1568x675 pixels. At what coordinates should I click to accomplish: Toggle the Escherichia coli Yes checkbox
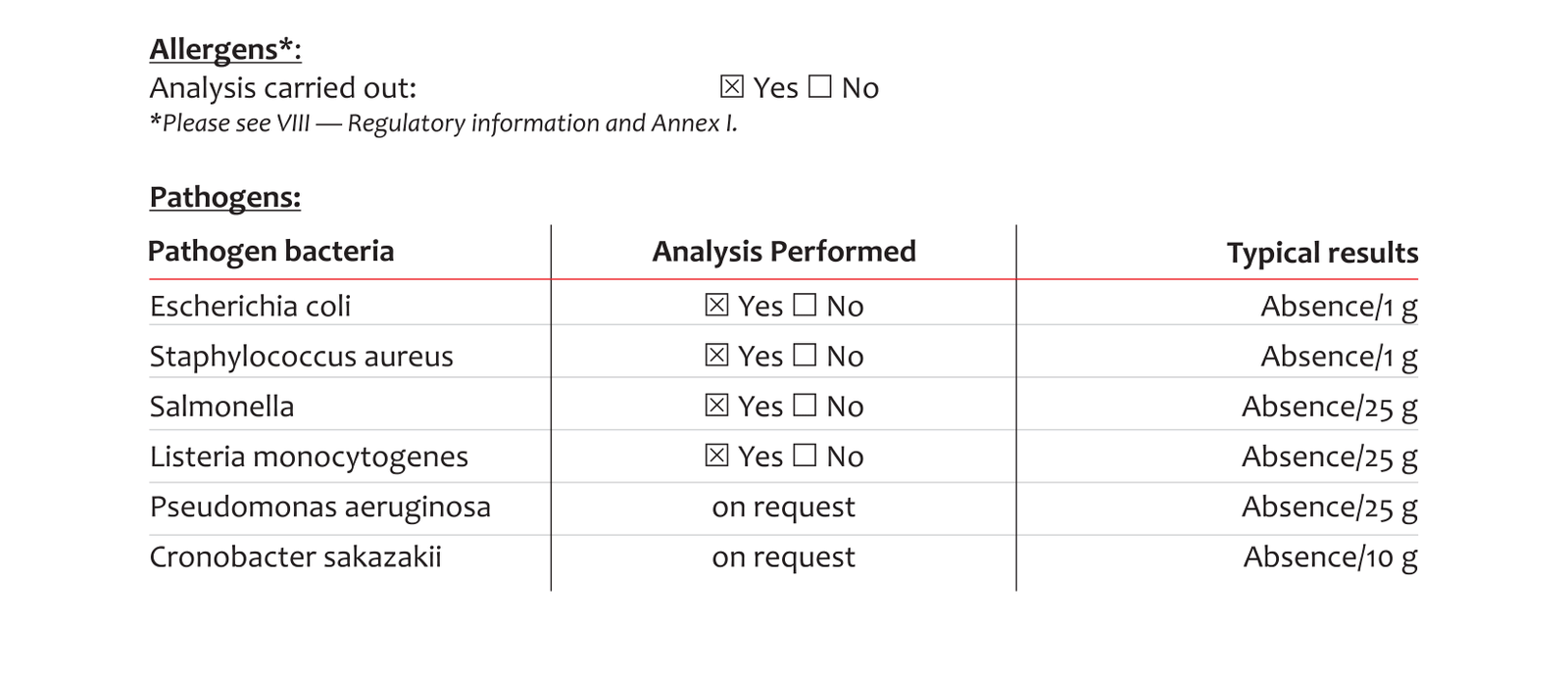pos(716,306)
